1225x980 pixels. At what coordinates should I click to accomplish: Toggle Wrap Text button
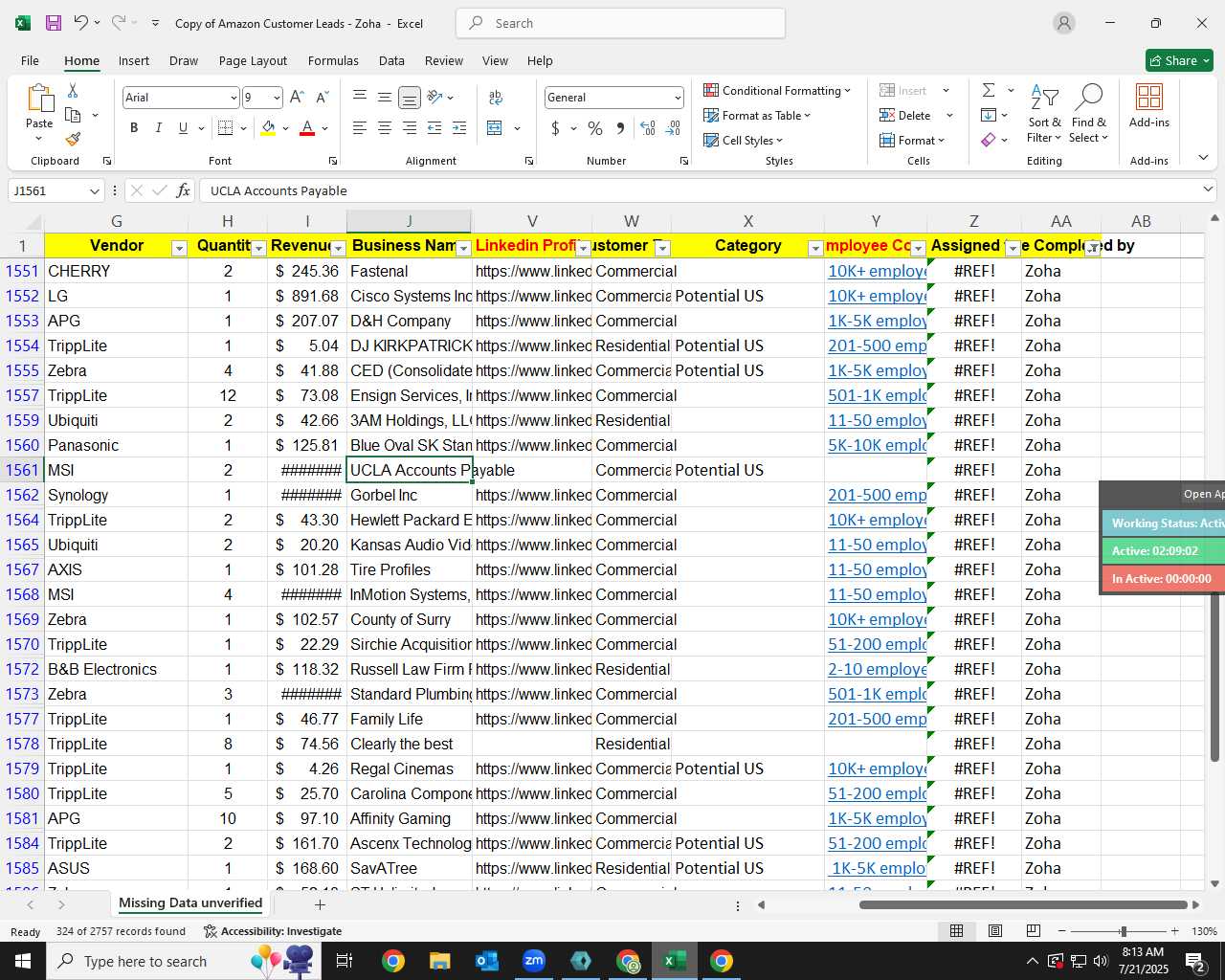pos(496,98)
